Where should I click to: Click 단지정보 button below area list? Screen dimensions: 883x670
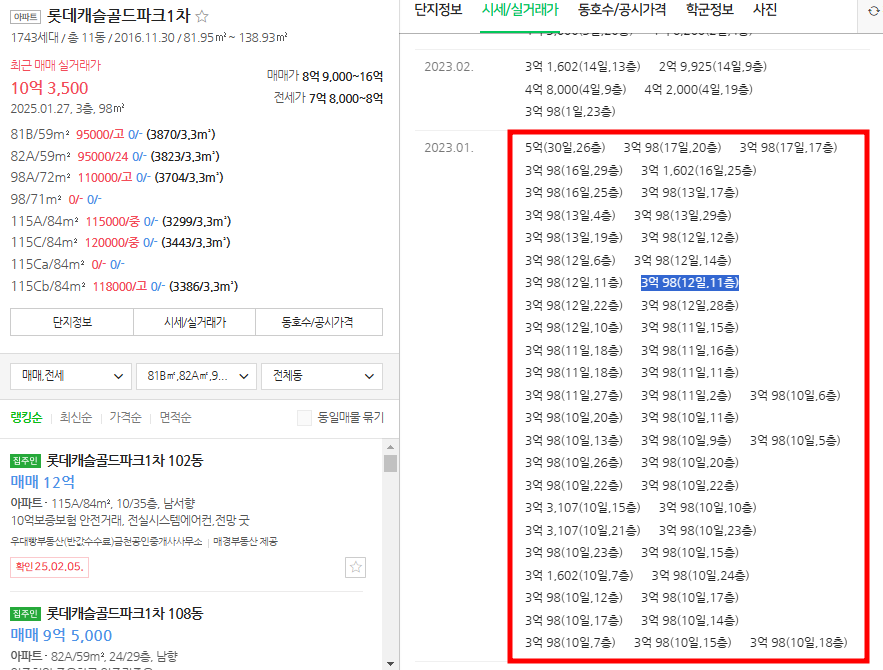coord(72,322)
